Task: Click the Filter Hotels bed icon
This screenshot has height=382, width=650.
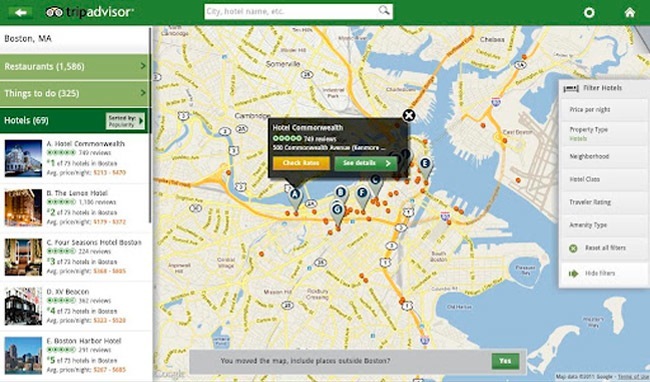Action: coord(571,88)
